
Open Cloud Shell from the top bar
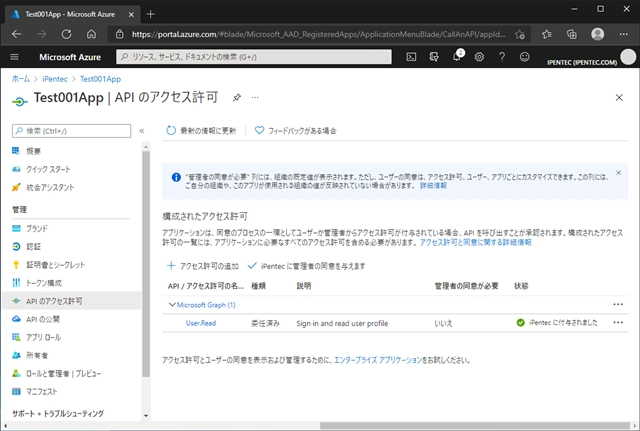tap(411, 57)
